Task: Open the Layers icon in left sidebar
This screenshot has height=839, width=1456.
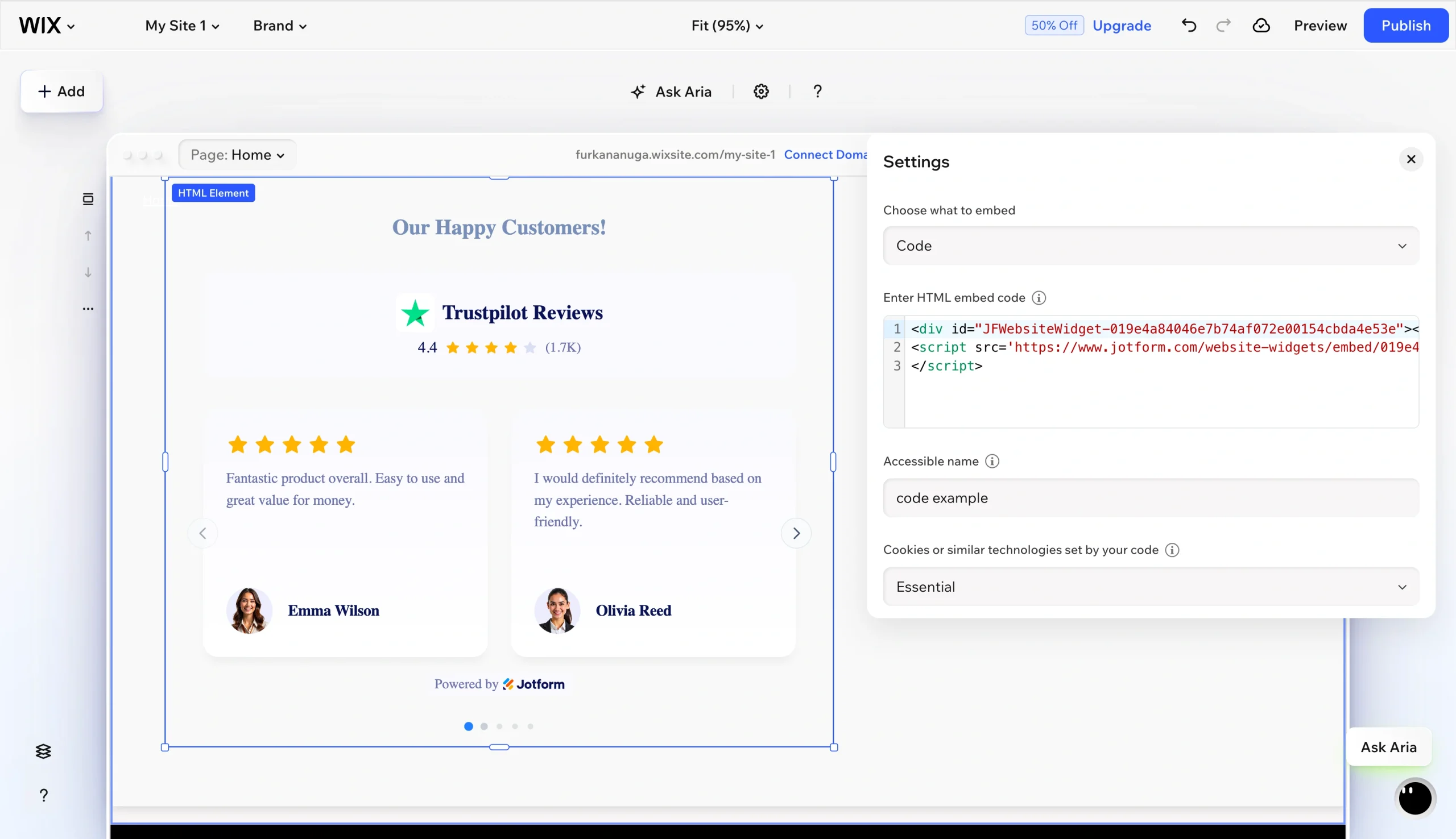Action: (43, 751)
